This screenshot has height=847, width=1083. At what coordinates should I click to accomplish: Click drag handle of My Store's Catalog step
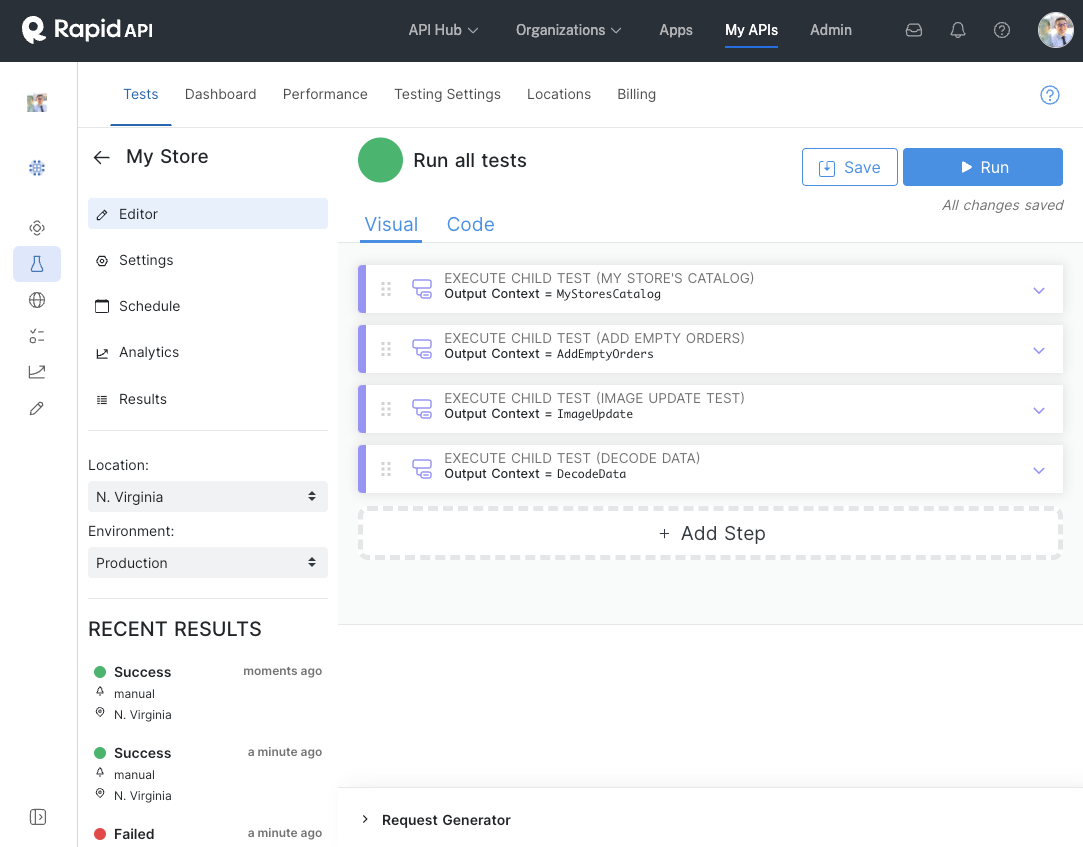[386, 289]
